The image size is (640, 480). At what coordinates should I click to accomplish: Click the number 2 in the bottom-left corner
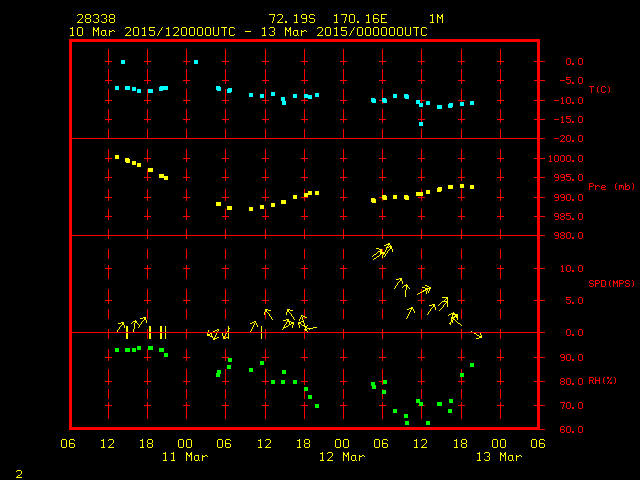coord(18,471)
